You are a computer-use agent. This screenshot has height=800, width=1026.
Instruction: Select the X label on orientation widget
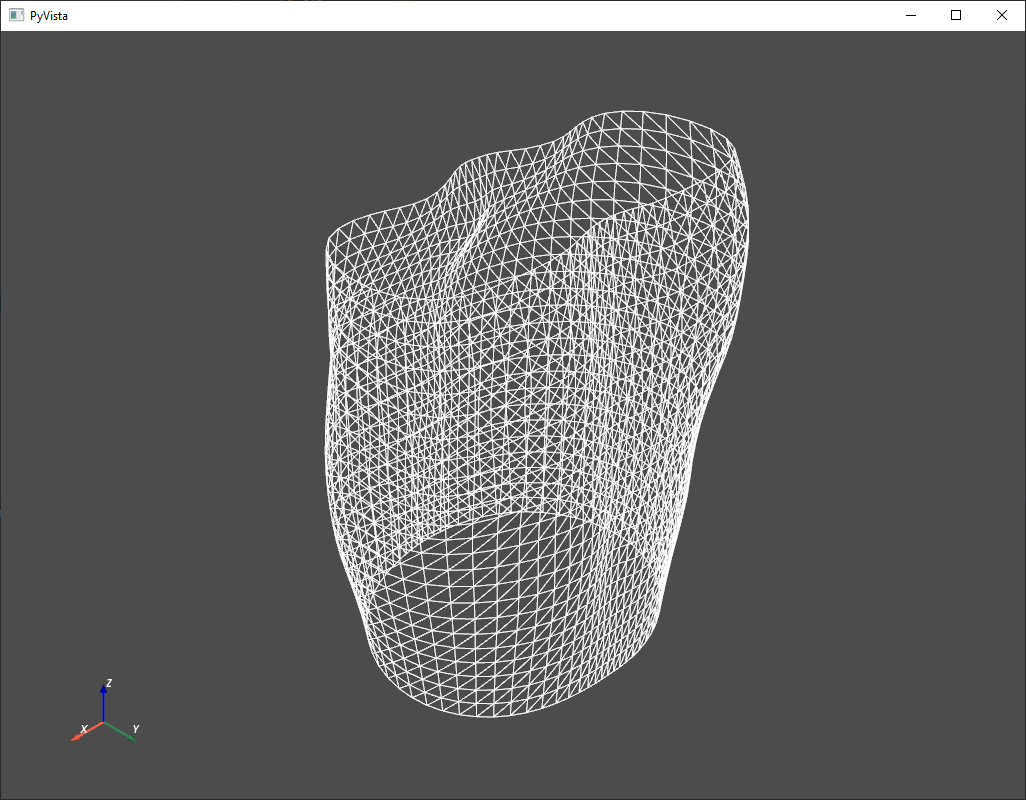click(x=84, y=727)
